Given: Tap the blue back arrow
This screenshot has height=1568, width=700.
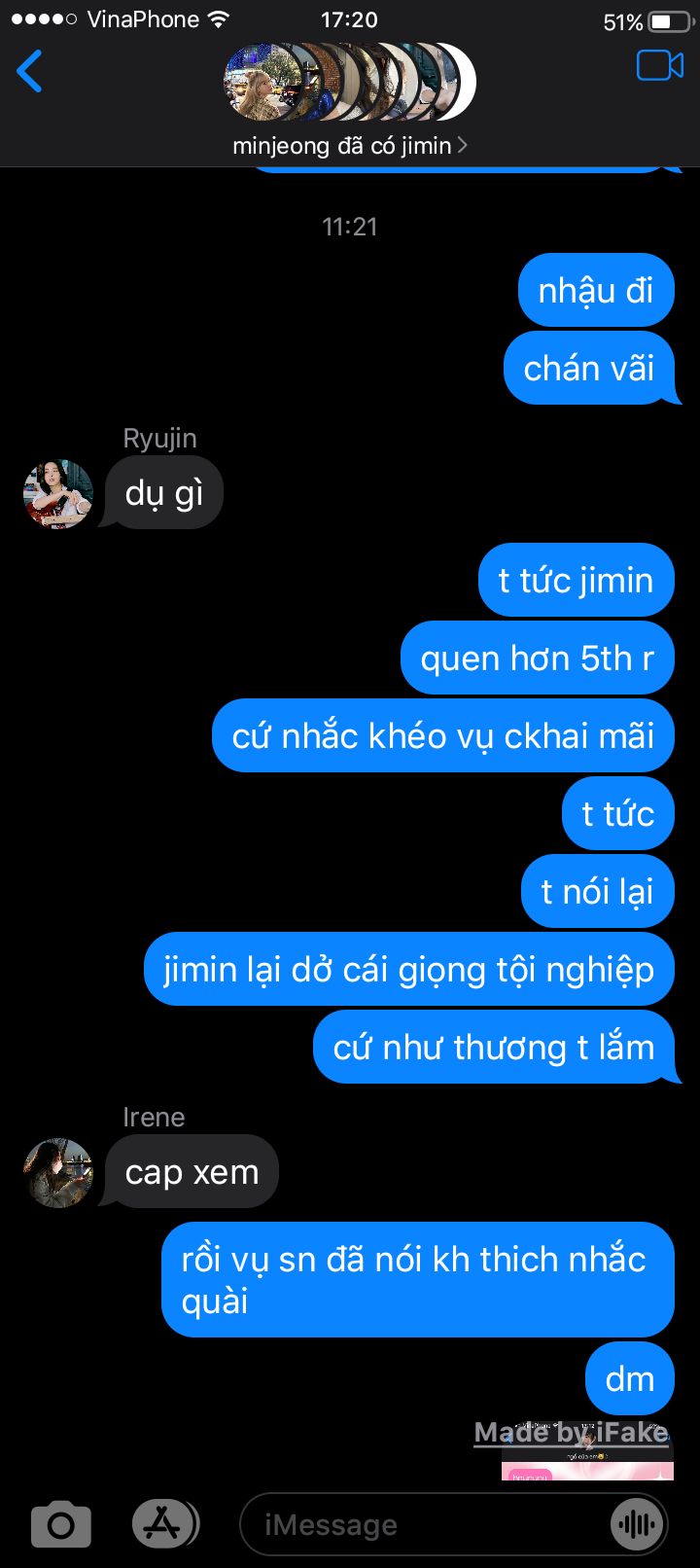Looking at the screenshot, I should (x=29, y=71).
